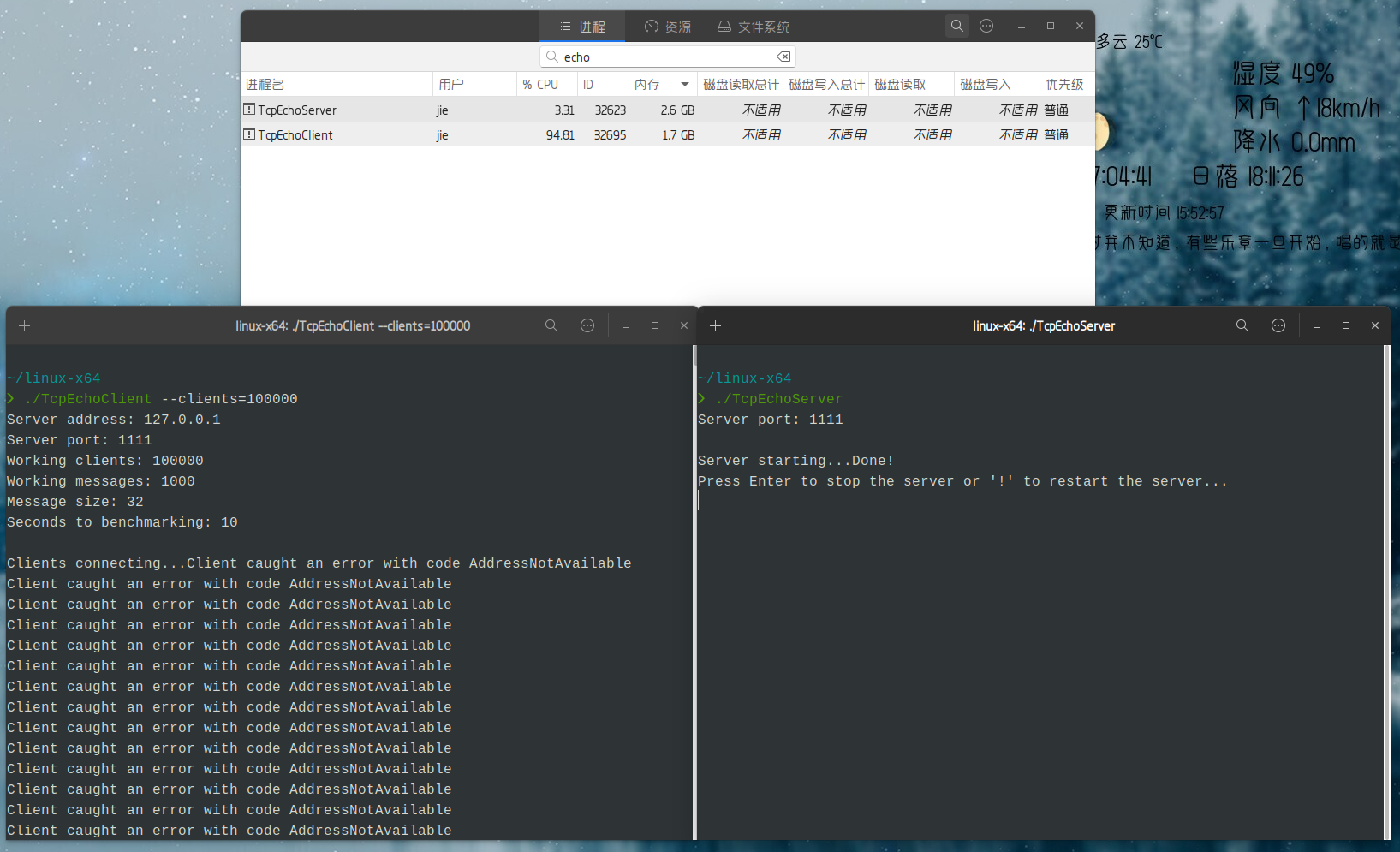This screenshot has width=1400, height=852.
Task: Open the TcpEchoServer terminal options menu
Action: pos(1278,325)
